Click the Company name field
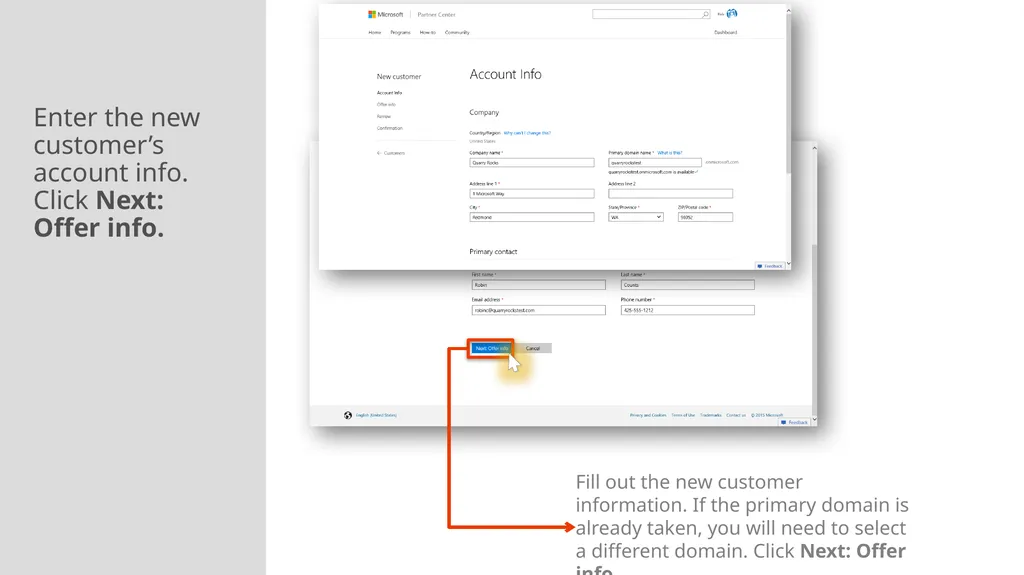 pyautogui.click(x=532, y=163)
